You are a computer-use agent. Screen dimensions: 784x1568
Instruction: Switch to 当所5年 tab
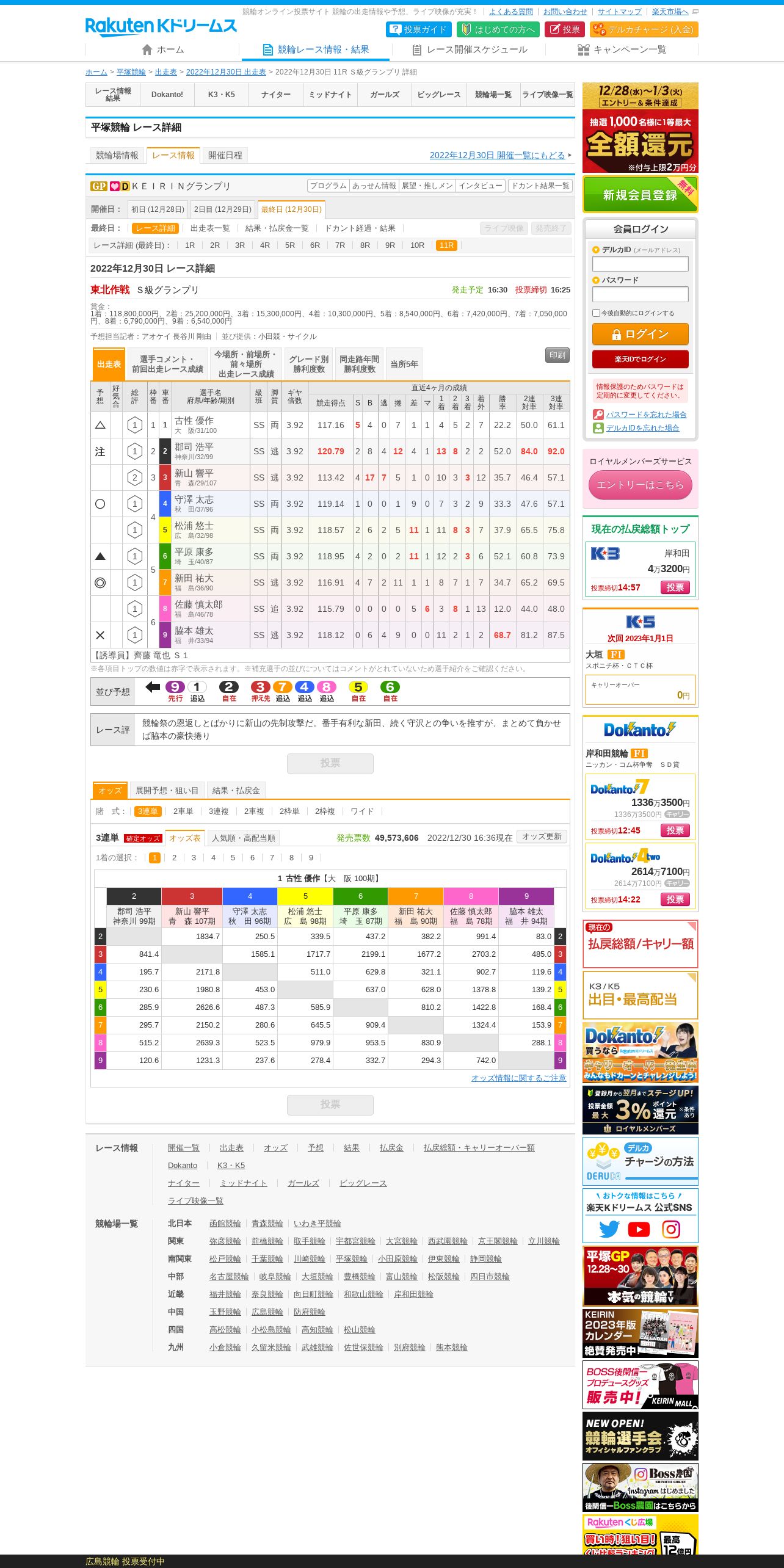click(x=404, y=364)
